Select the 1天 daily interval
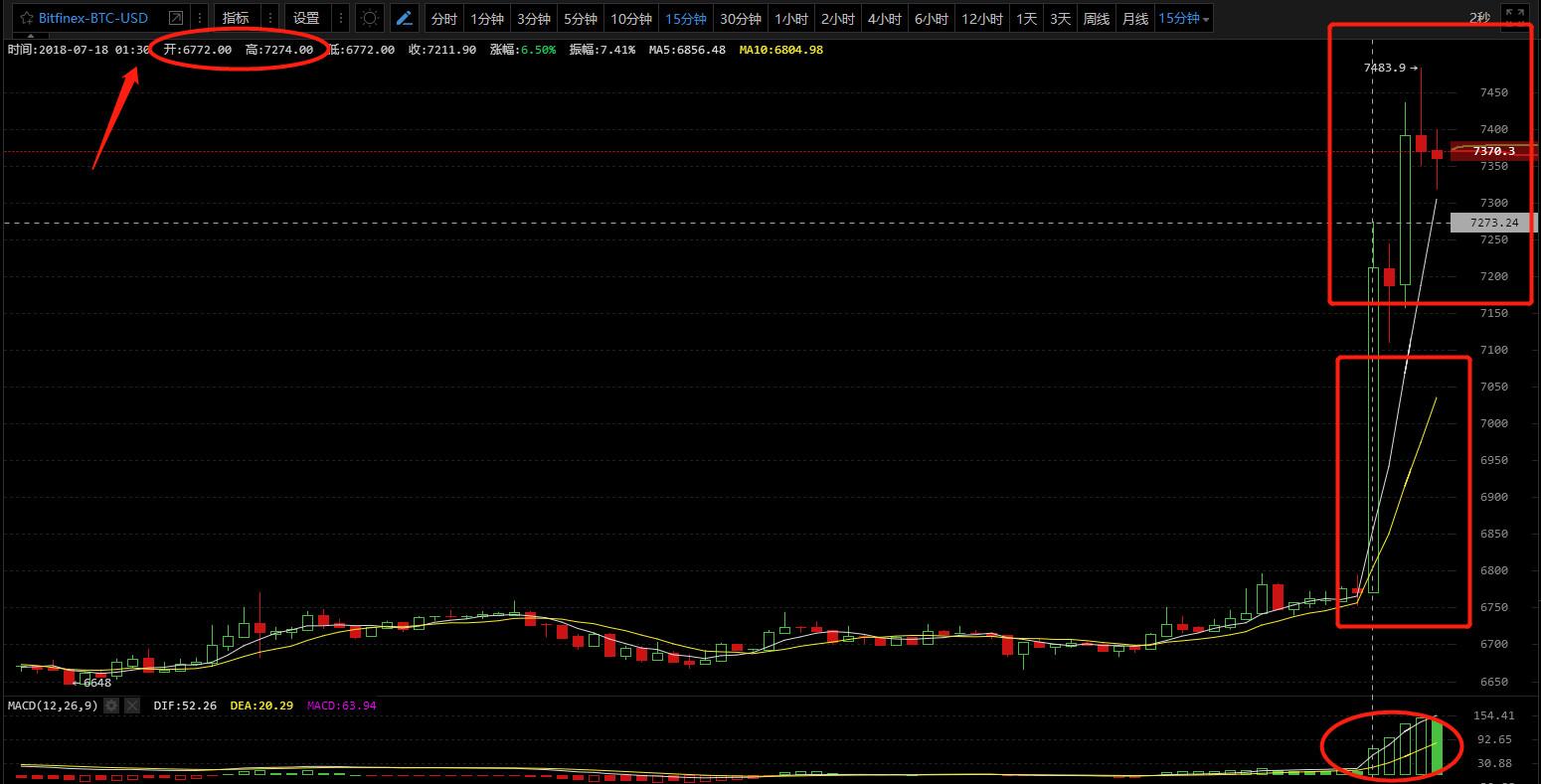Viewport: 1541px width, 784px height. (1027, 18)
